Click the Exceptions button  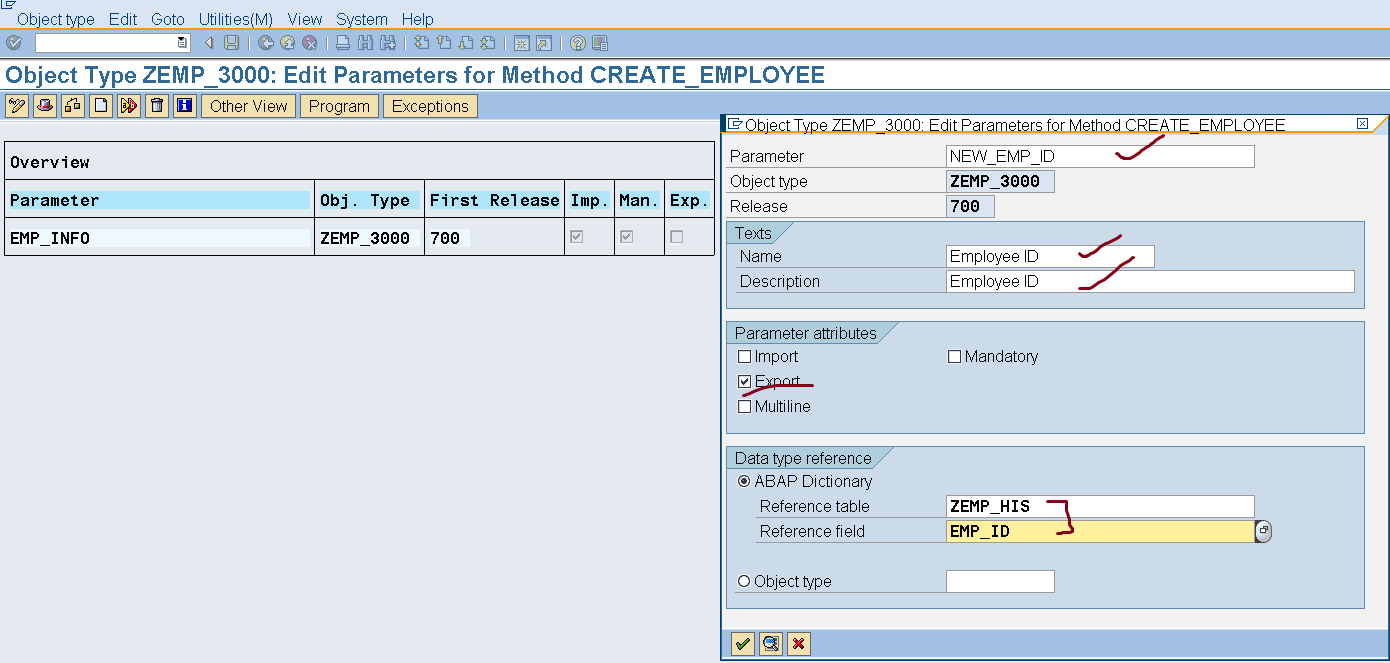pyautogui.click(x=430, y=106)
